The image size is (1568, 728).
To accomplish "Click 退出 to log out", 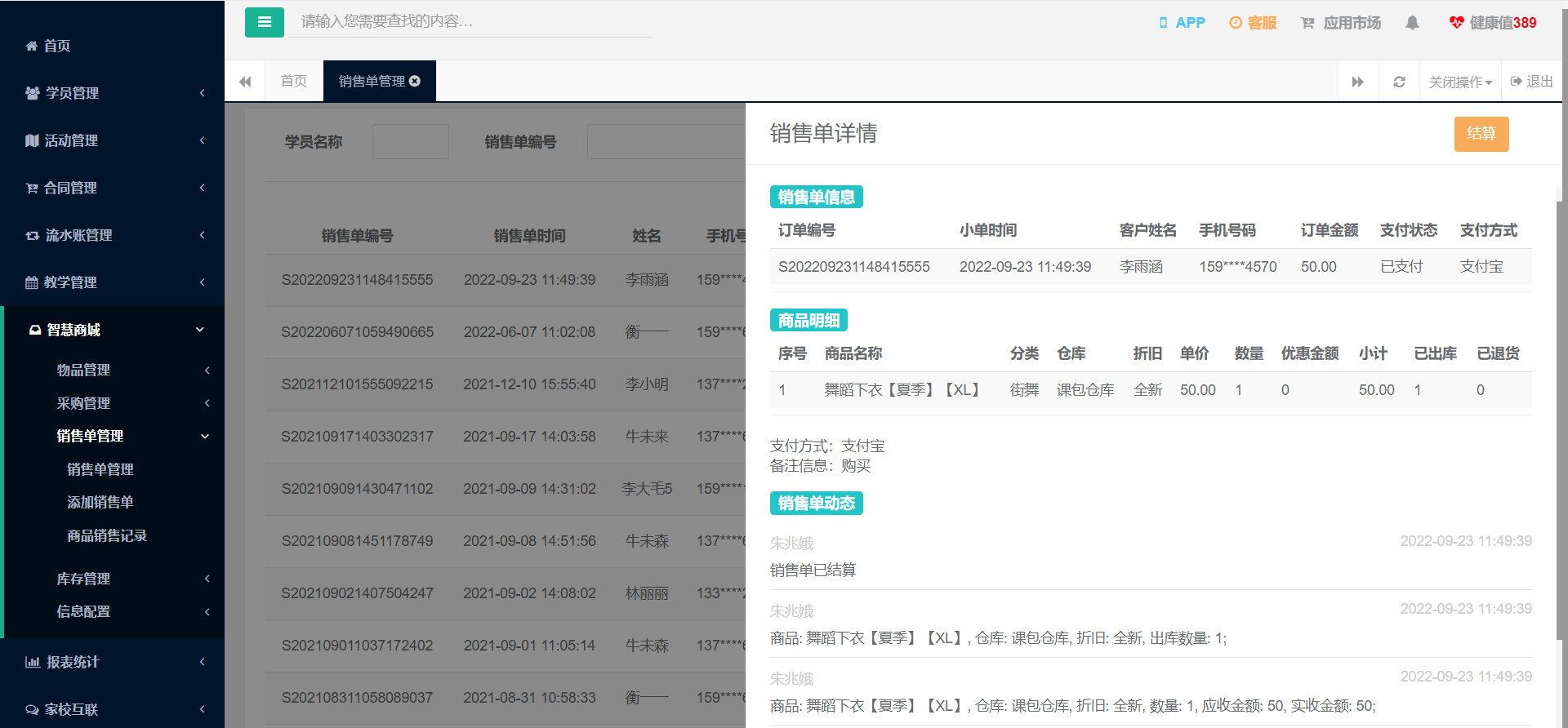I will click(1532, 82).
